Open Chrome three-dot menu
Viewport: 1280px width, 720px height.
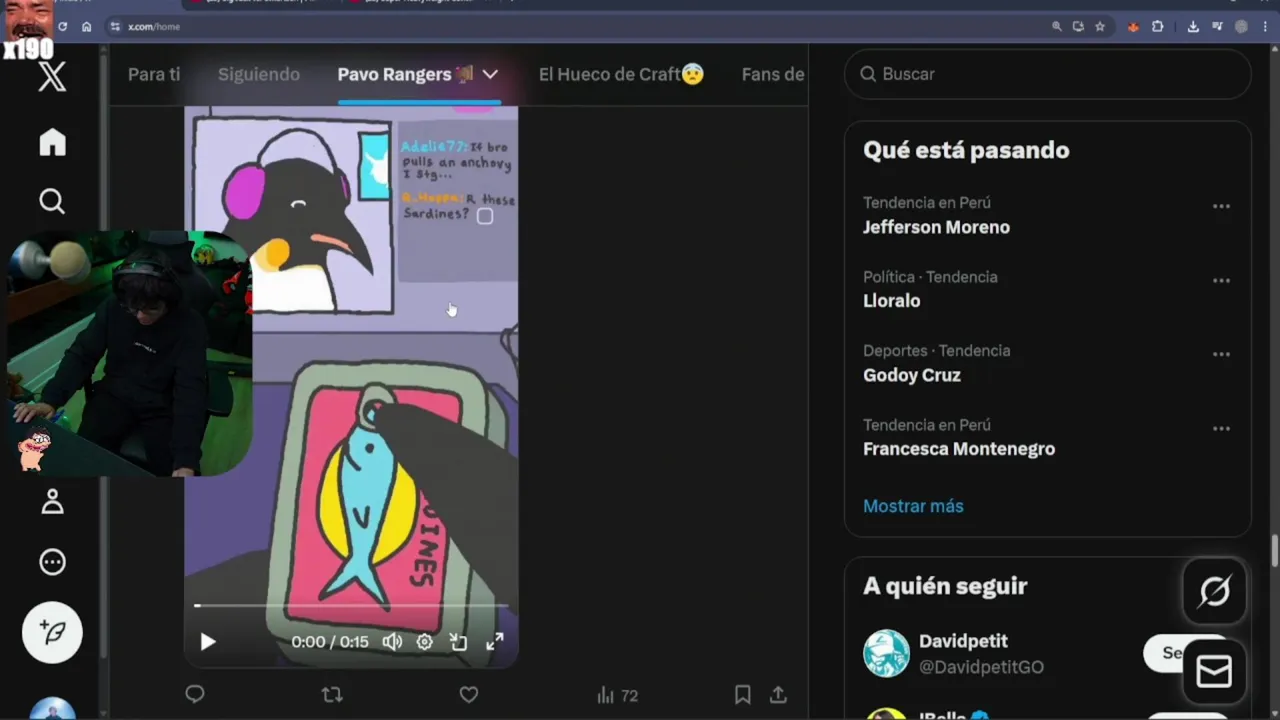pos(1266,27)
